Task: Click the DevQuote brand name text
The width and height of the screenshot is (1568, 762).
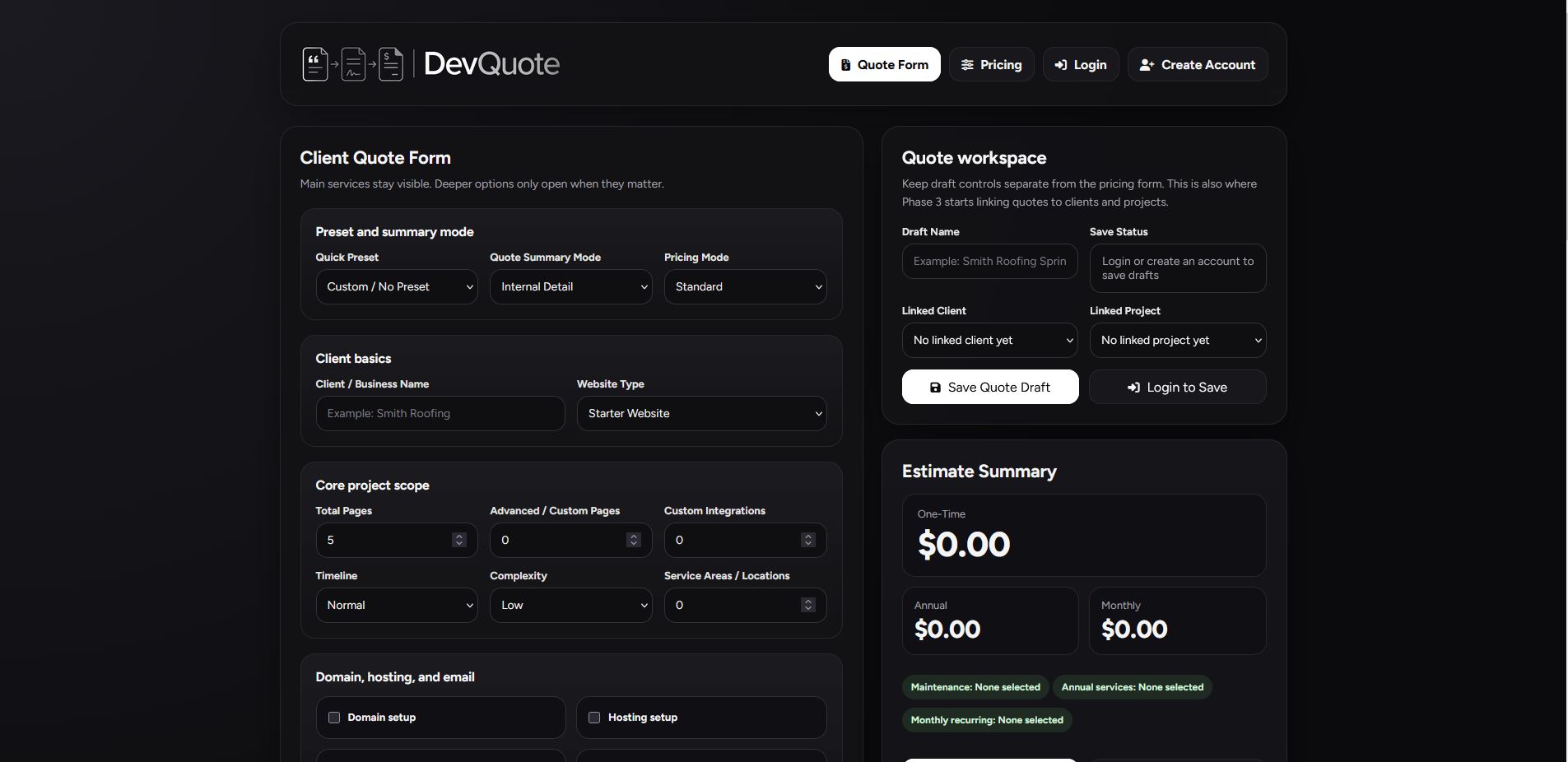Action: 491,64
